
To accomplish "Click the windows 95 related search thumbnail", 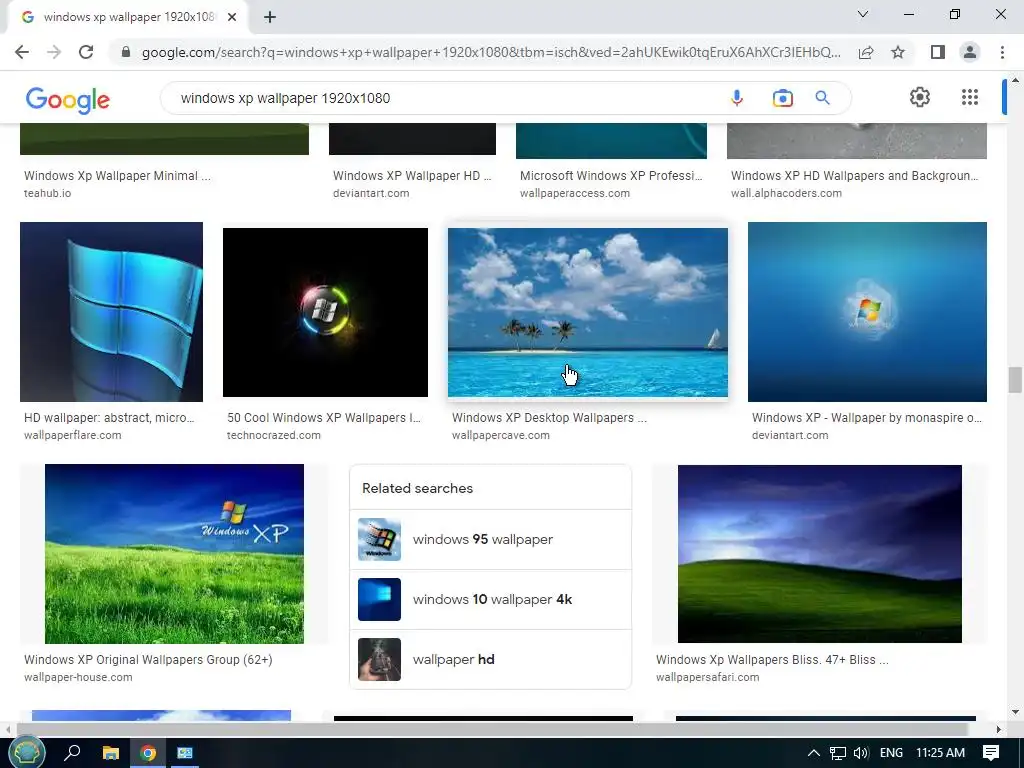I will pos(379,539).
